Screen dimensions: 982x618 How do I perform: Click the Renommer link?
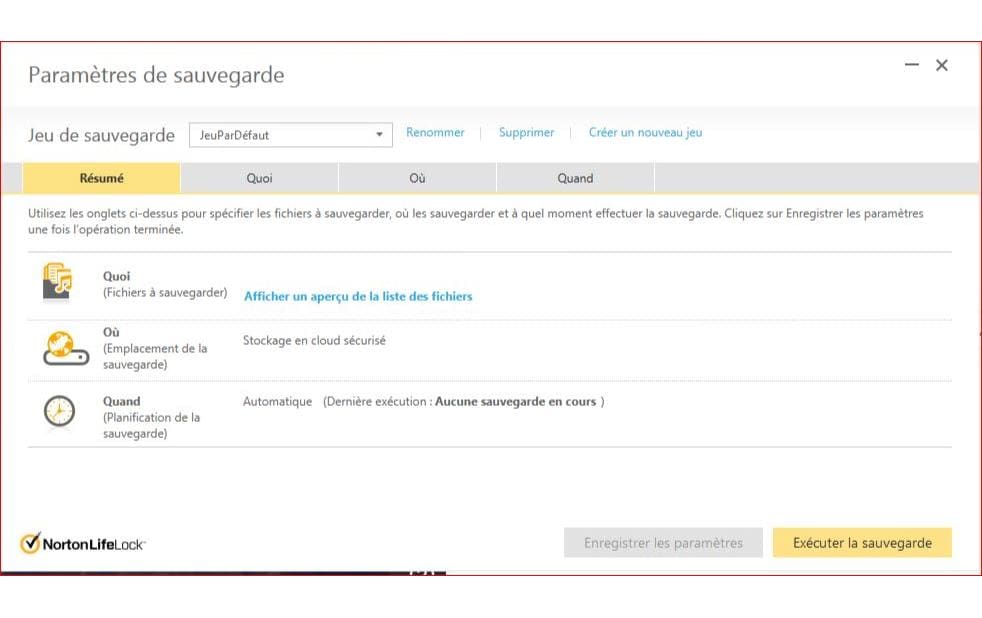(435, 133)
